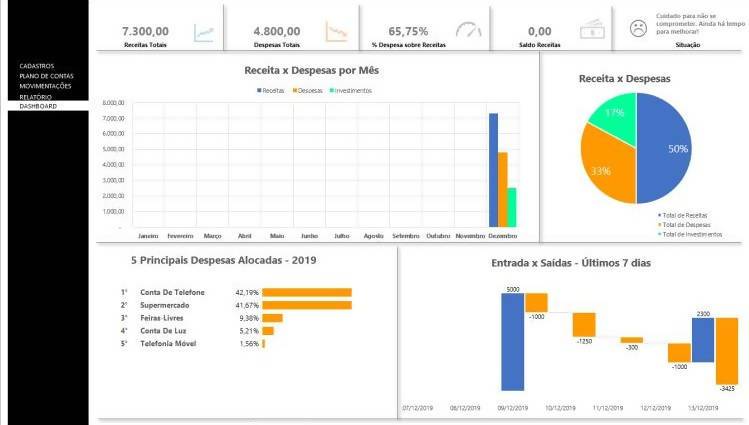Click the 41,67% bar for Supermercado
The width and height of the screenshot is (749, 425).
click(307, 305)
